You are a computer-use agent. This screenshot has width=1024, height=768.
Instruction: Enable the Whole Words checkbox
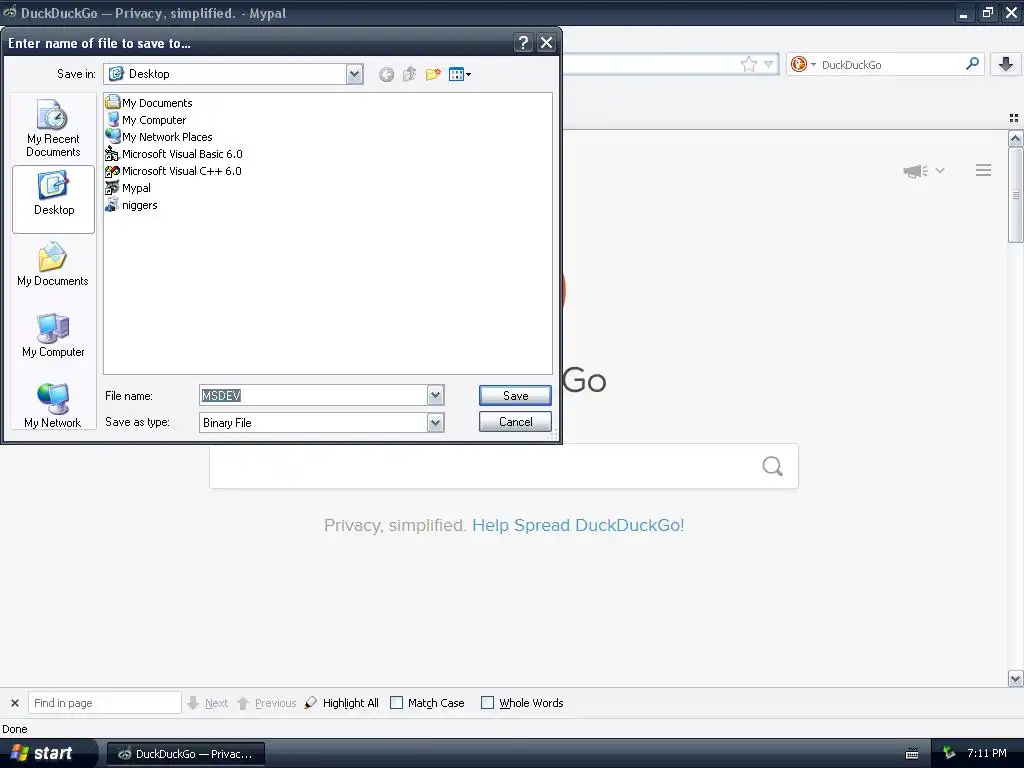pyautogui.click(x=487, y=703)
